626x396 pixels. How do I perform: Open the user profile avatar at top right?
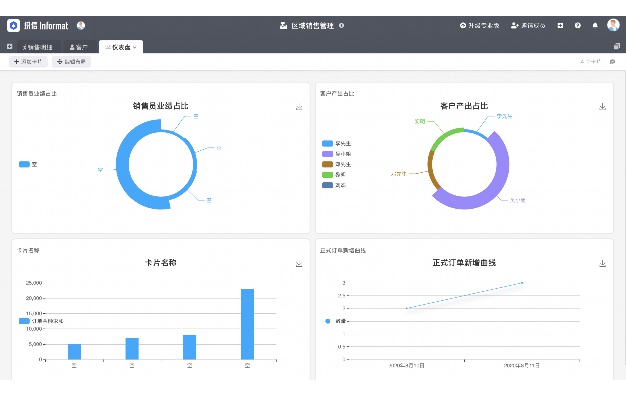click(613, 25)
